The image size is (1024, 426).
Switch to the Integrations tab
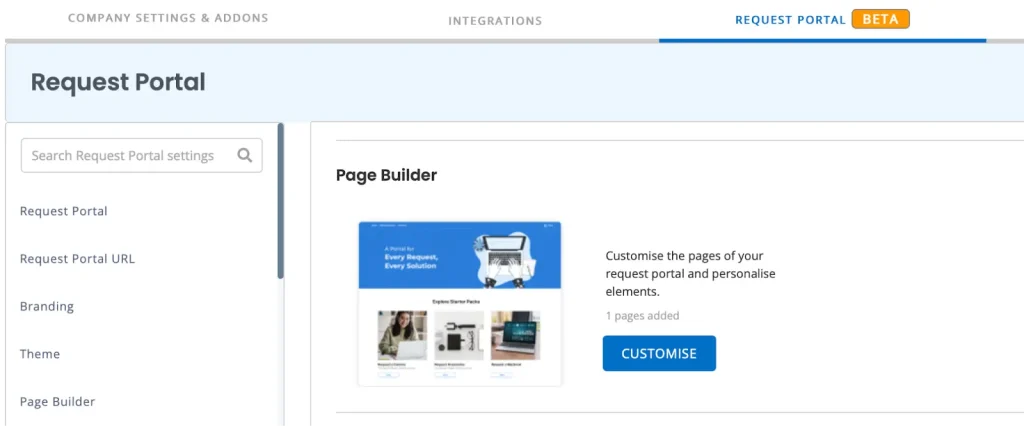click(x=495, y=21)
